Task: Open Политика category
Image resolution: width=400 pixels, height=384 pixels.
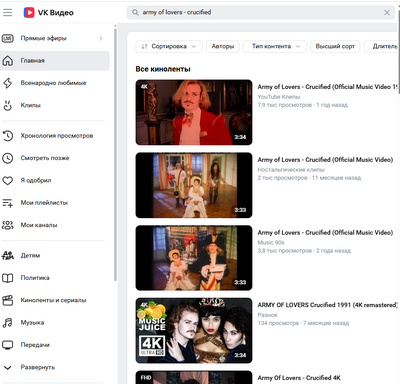Action: (55, 278)
